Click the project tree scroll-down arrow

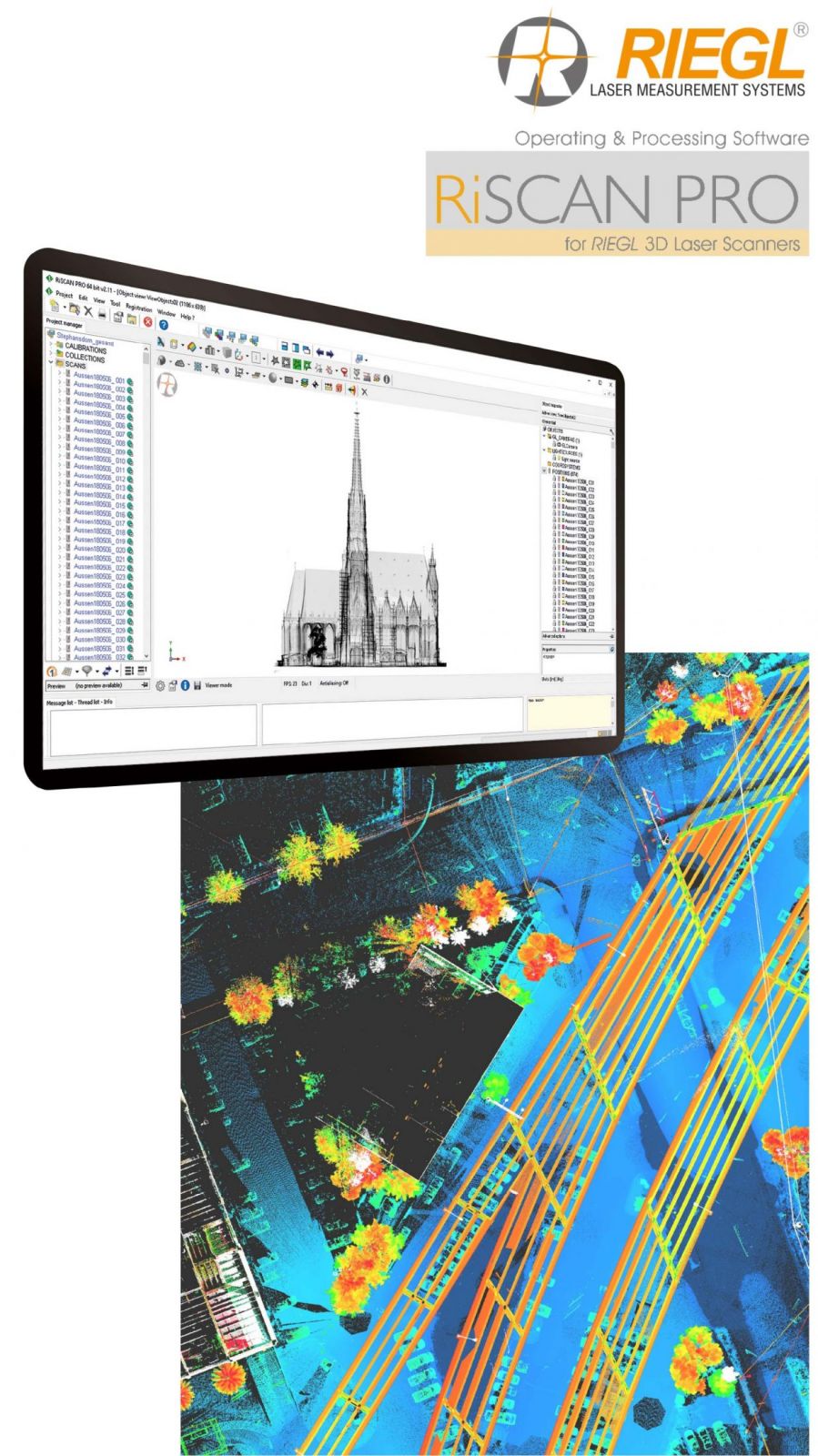[x=146, y=656]
